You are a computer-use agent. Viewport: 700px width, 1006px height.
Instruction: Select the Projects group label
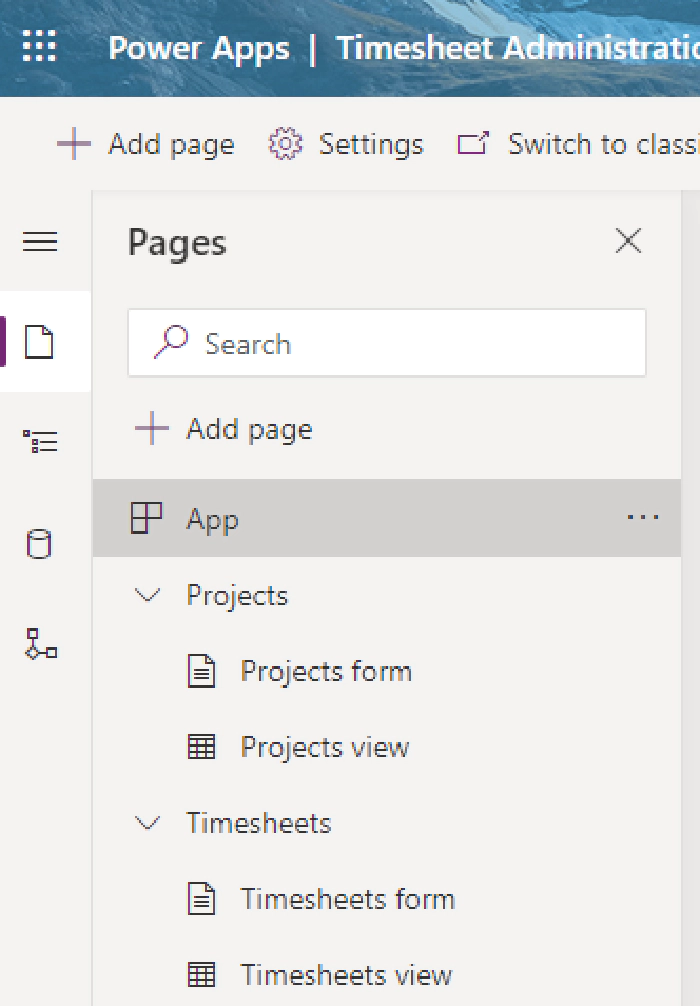[237, 596]
